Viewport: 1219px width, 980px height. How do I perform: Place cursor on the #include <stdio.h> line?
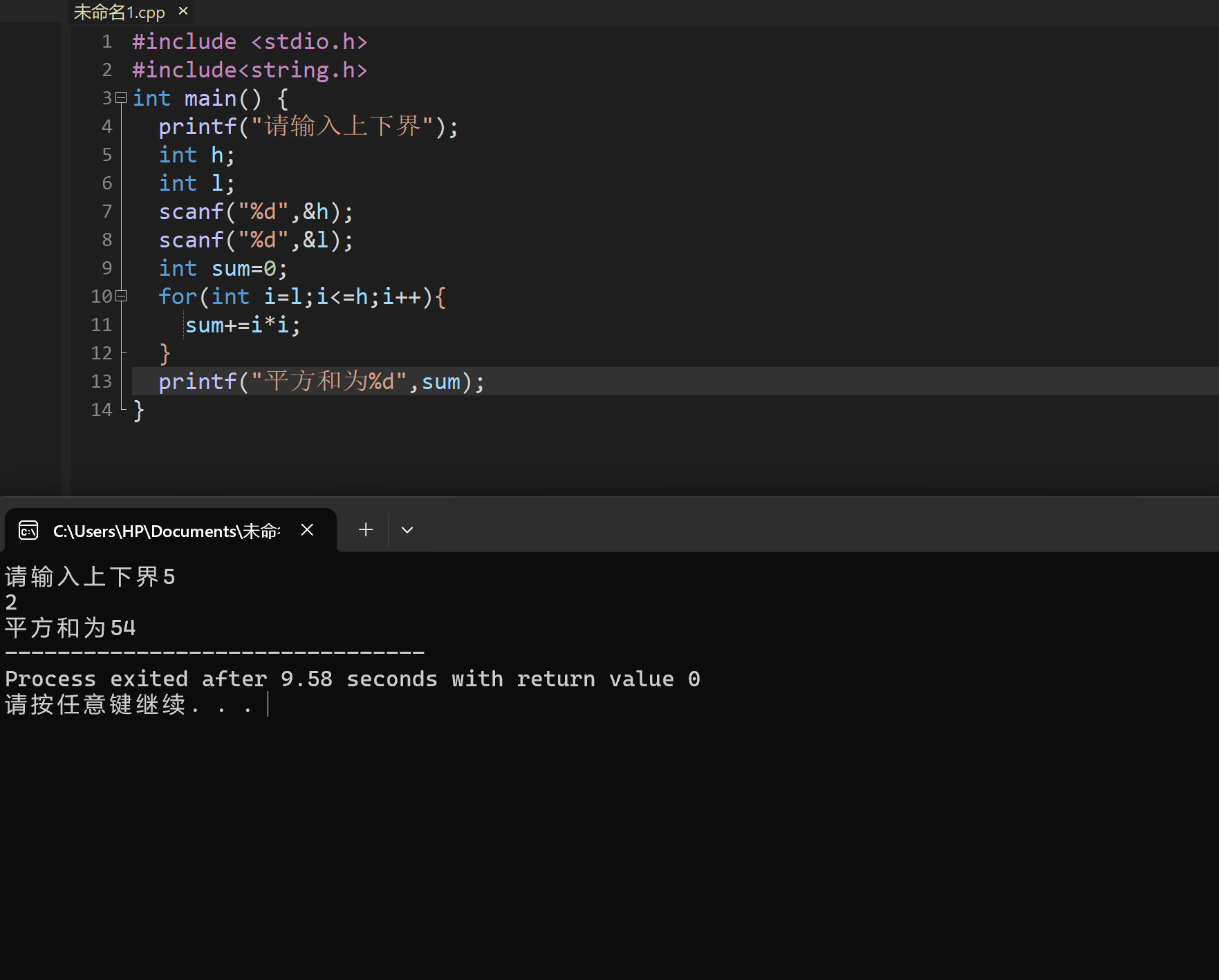pos(249,41)
